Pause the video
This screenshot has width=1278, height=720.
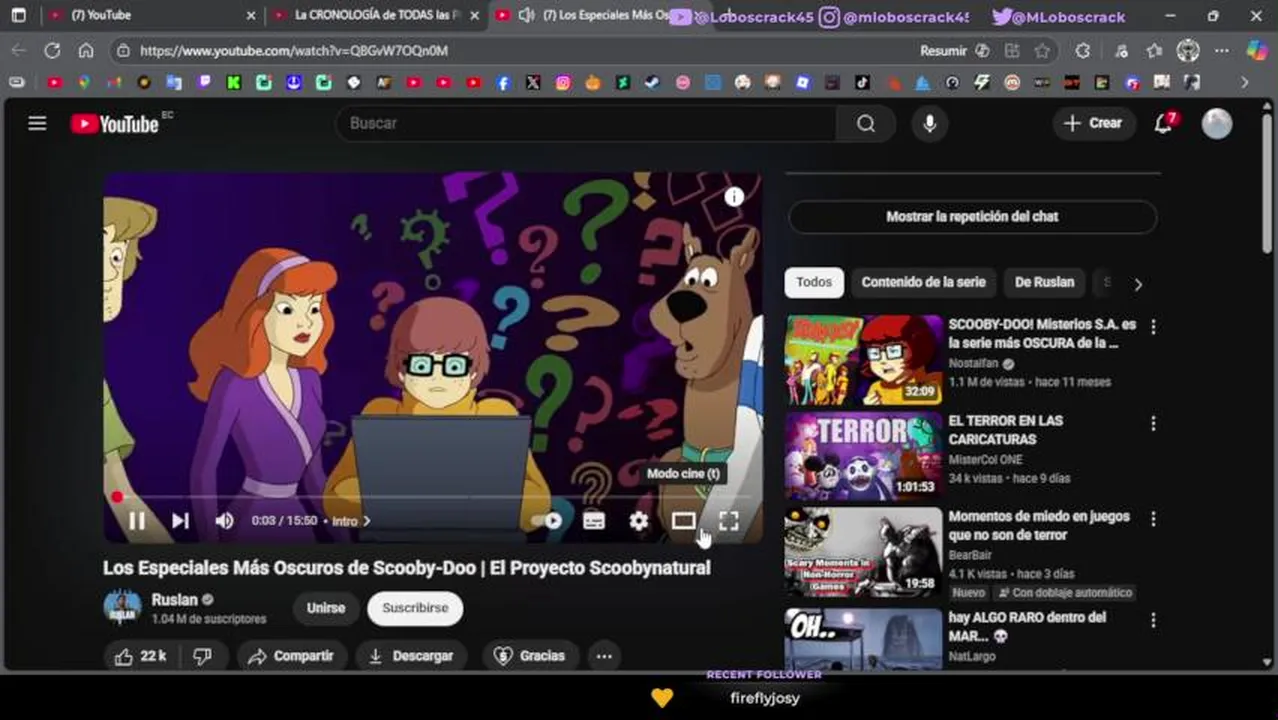pos(137,520)
